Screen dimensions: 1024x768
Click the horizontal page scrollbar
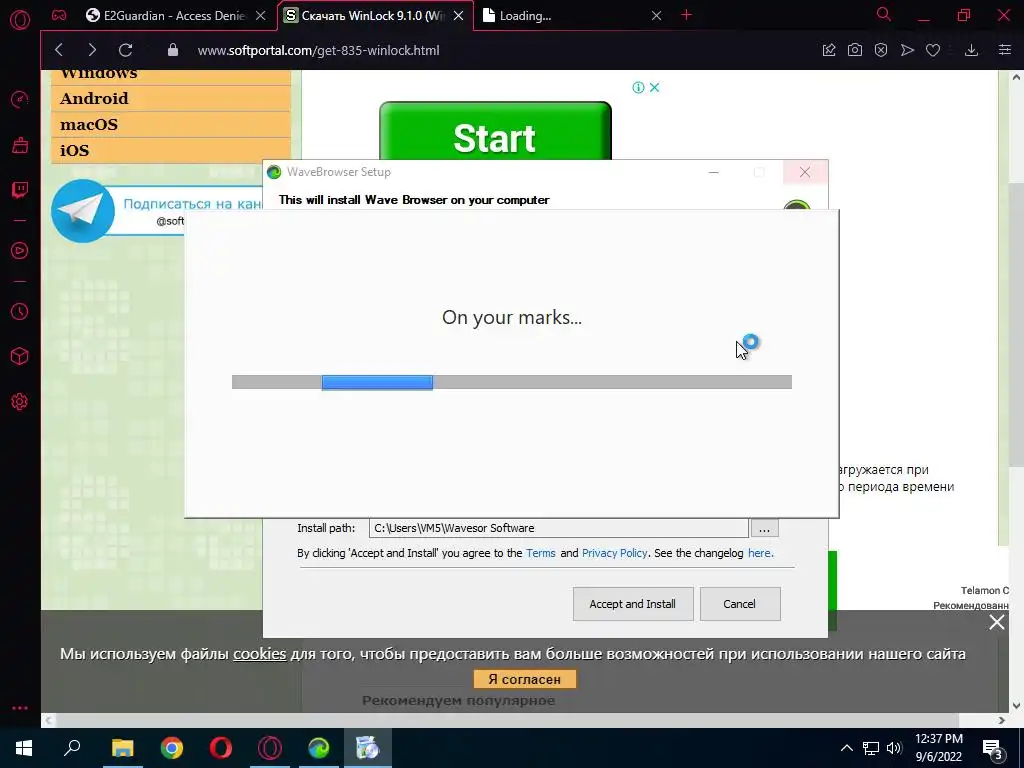pos(507,720)
